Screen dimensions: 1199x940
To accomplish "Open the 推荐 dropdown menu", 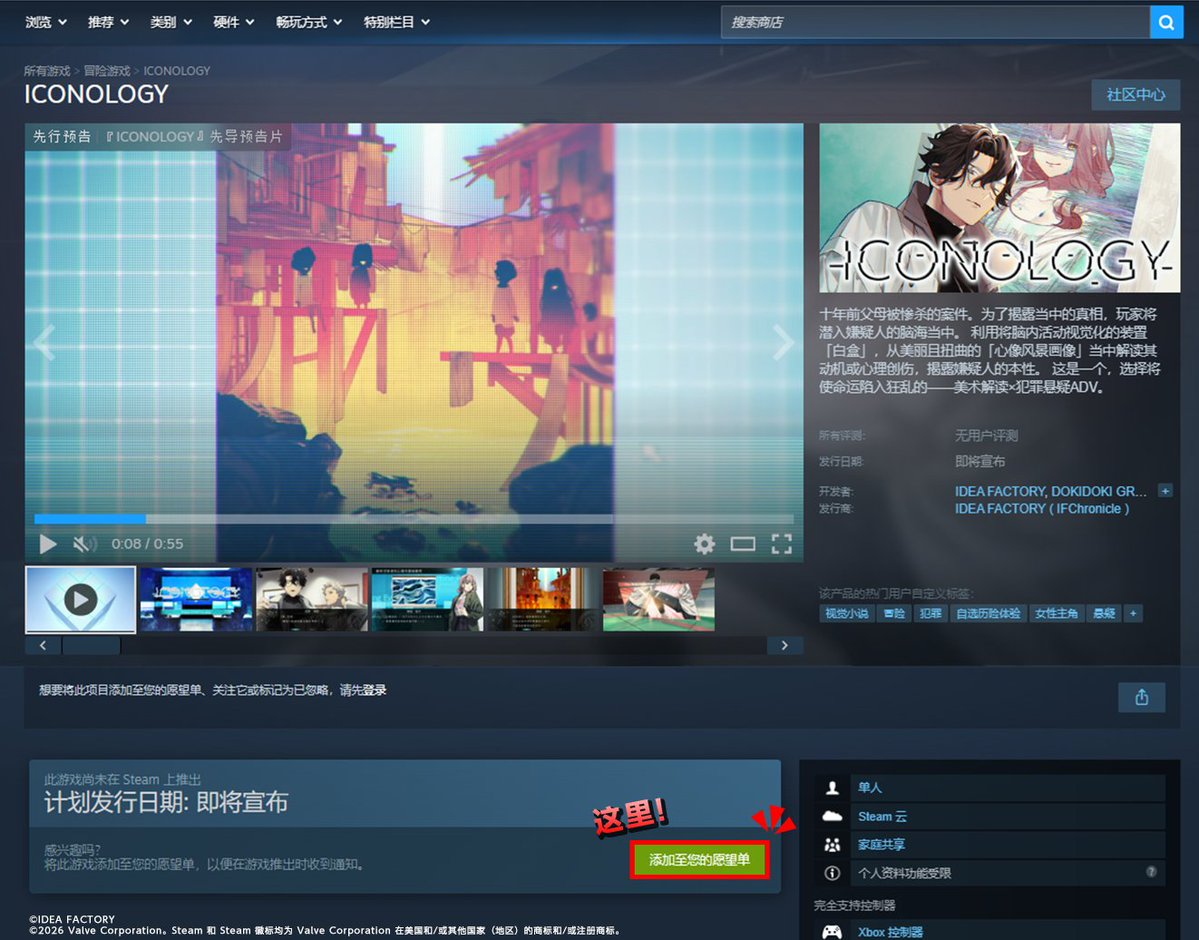I will 108,22.
